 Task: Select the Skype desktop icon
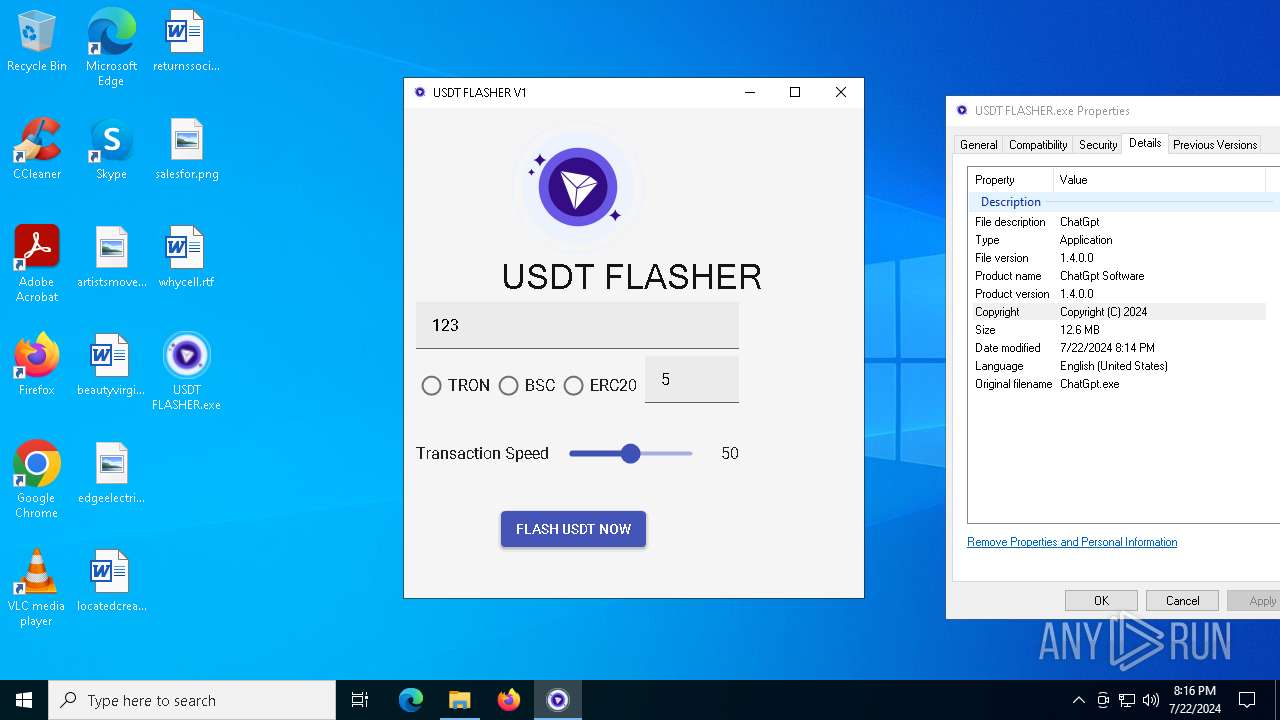[111, 150]
